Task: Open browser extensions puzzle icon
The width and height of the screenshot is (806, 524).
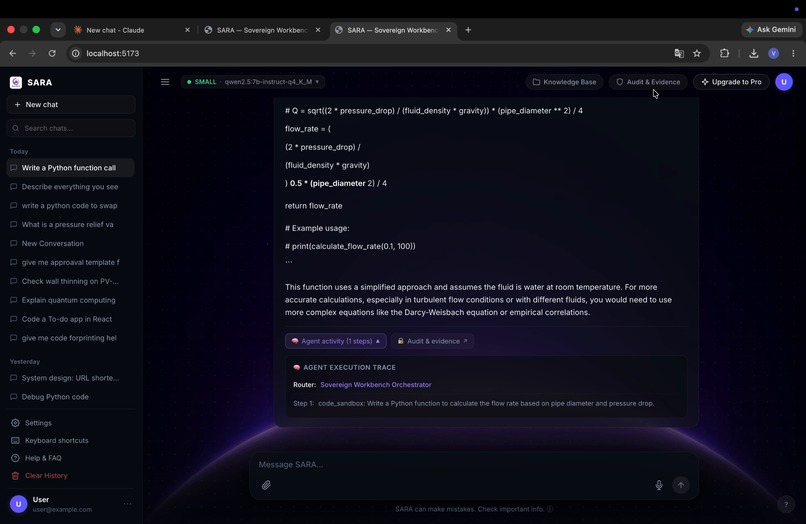Action: (724, 53)
